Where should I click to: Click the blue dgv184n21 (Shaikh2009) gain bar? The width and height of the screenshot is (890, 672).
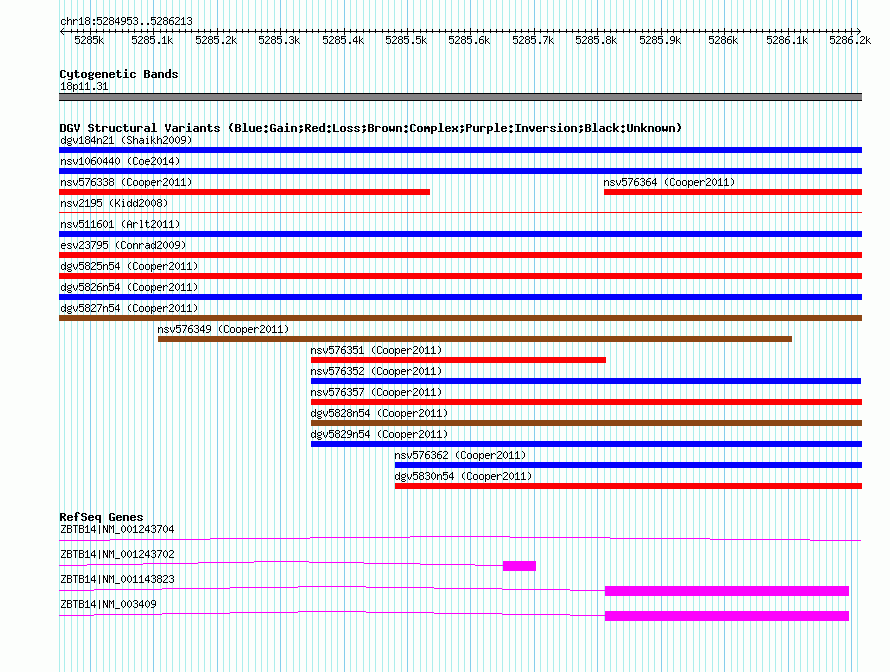pyautogui.click(x=460, y=150)
